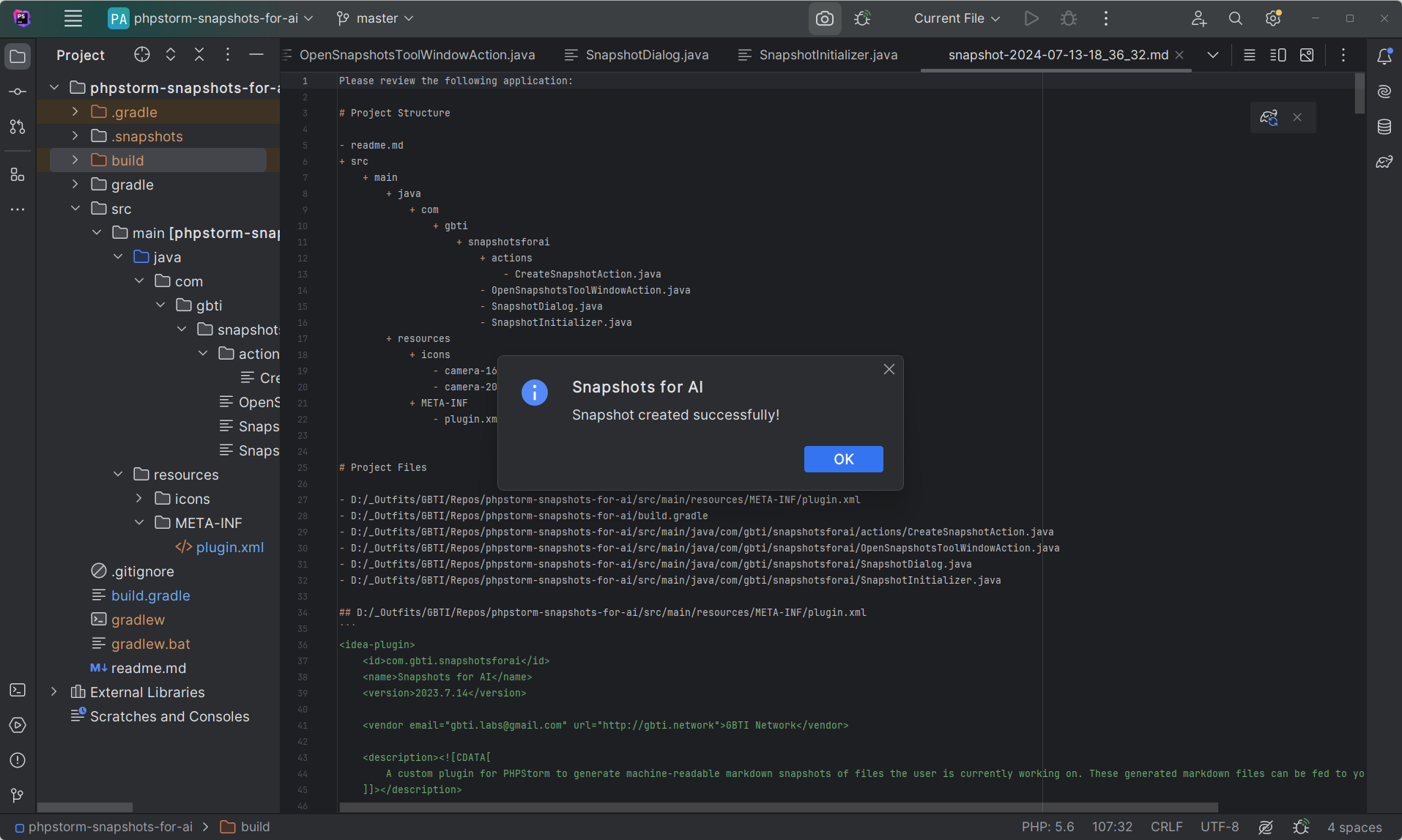Open the Database tool window icon
1402x840 pixels.
click(1384, 127)
